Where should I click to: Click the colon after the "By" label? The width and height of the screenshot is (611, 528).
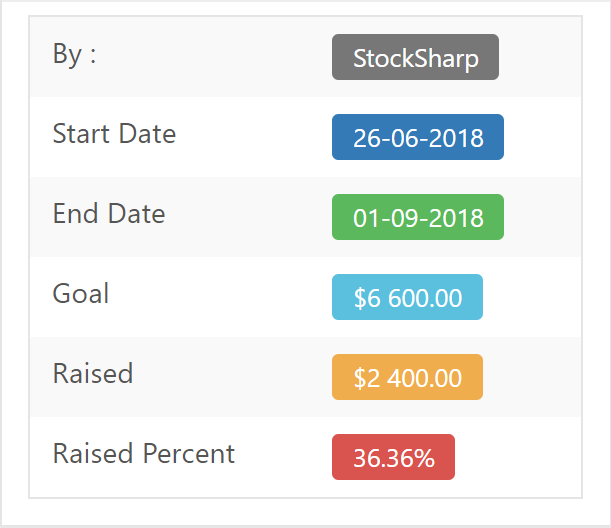point(93,56)
